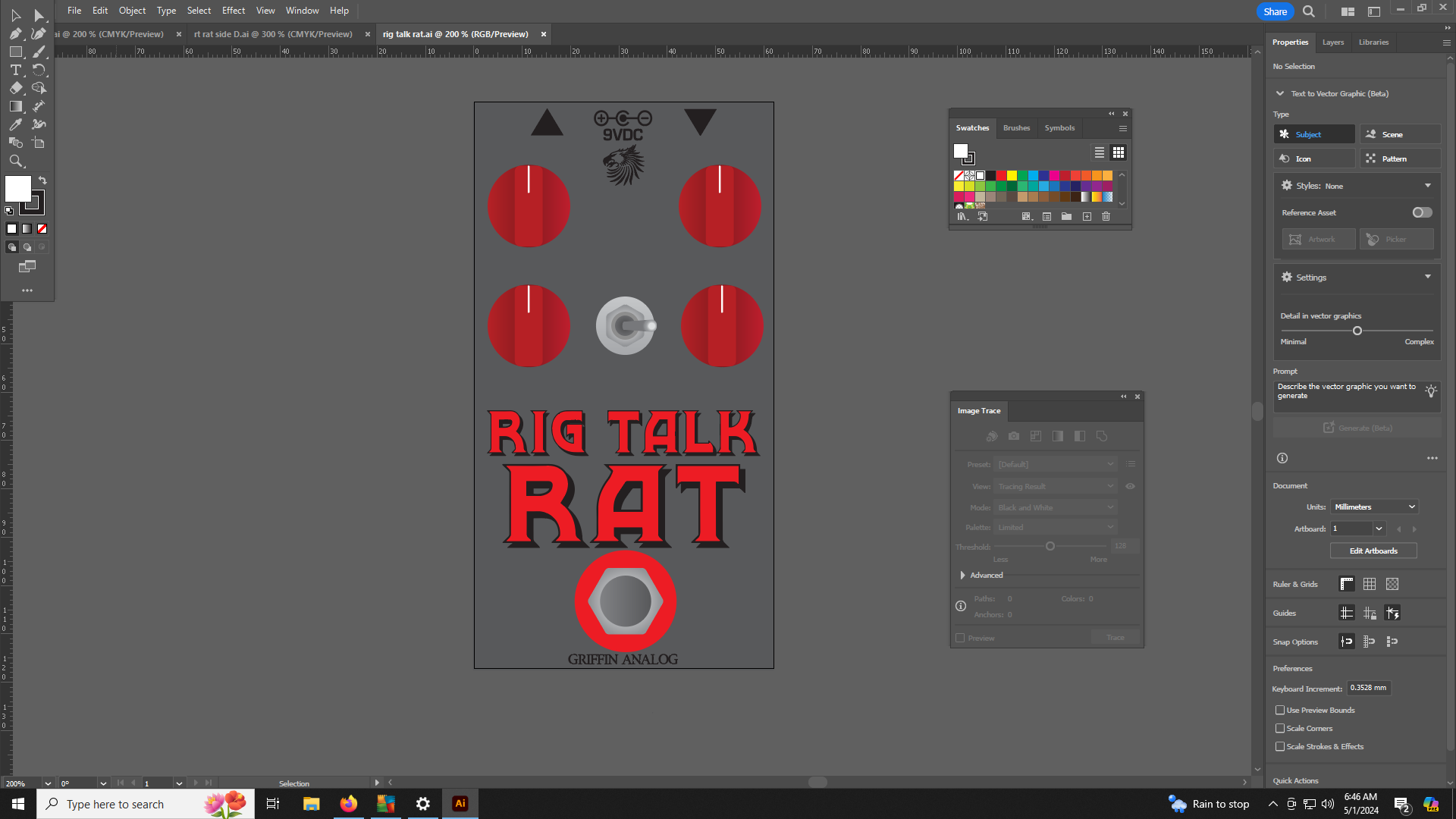
Task: Select the Type tool
Action: click(15, 70)
